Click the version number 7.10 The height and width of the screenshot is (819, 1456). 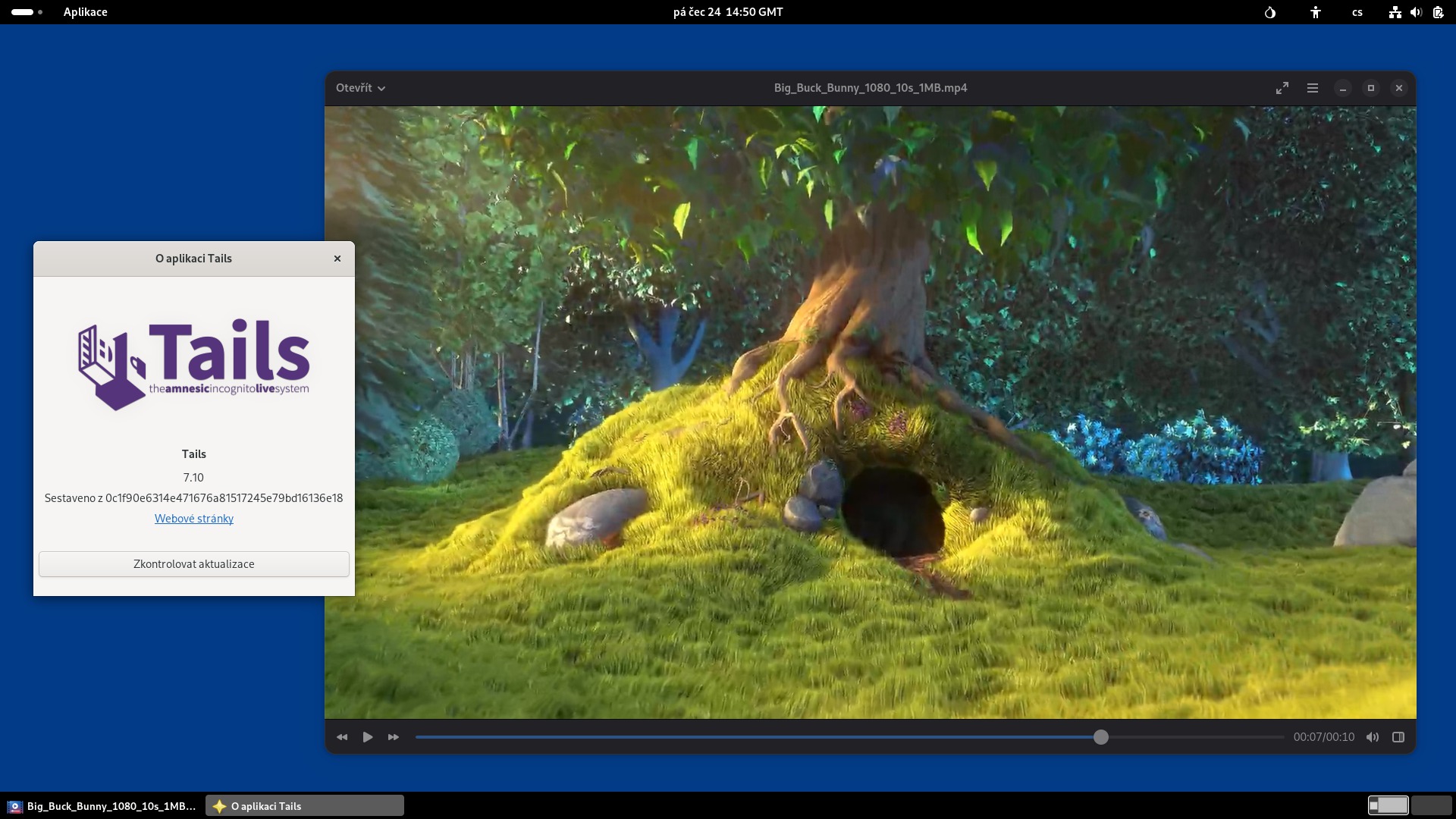[x=193, y=478]
